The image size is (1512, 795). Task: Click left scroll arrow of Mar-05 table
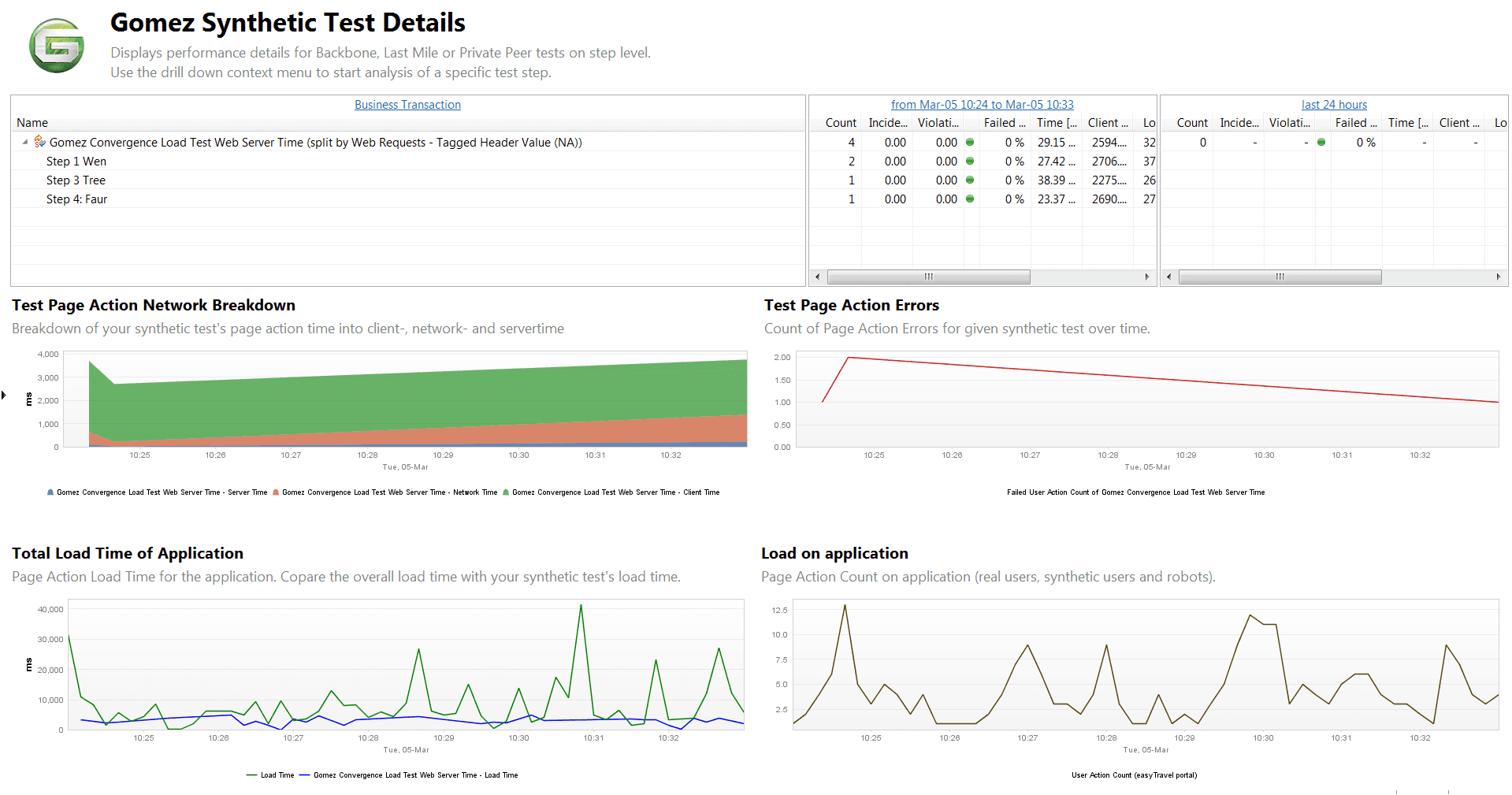pyautogui.click(x=818, y=277)
